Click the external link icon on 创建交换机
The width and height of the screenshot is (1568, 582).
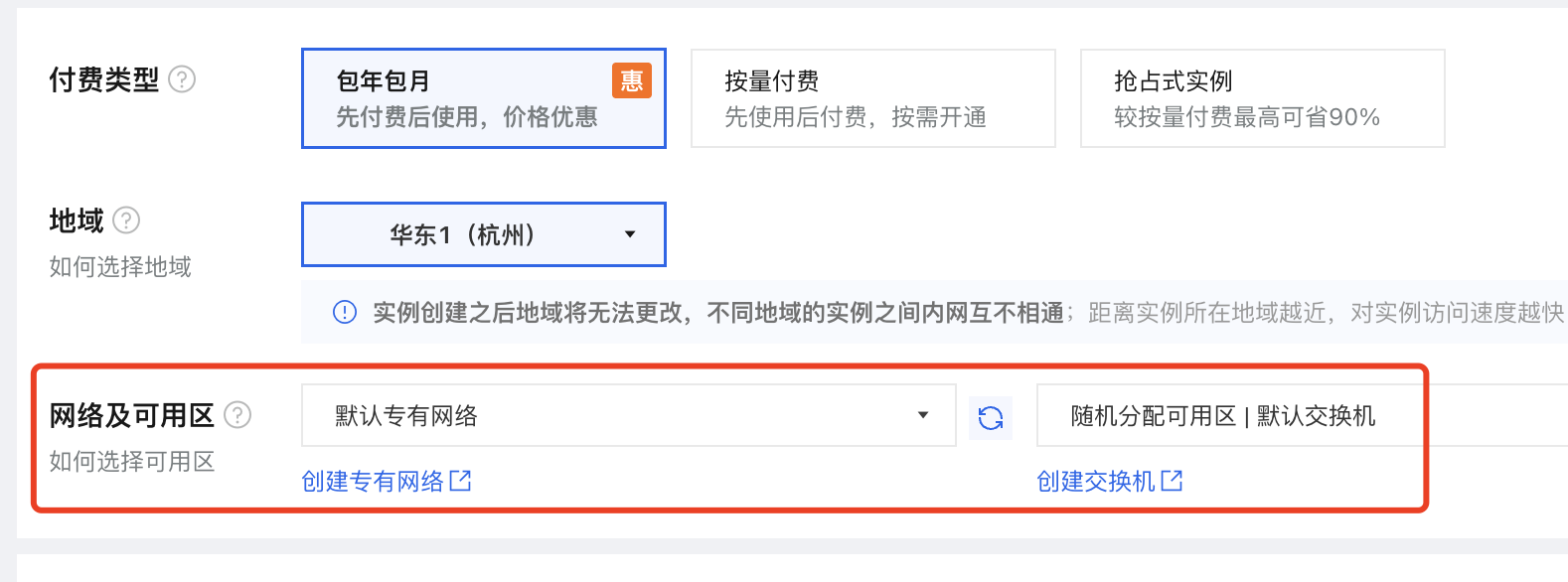click(x=1173, y=481)
